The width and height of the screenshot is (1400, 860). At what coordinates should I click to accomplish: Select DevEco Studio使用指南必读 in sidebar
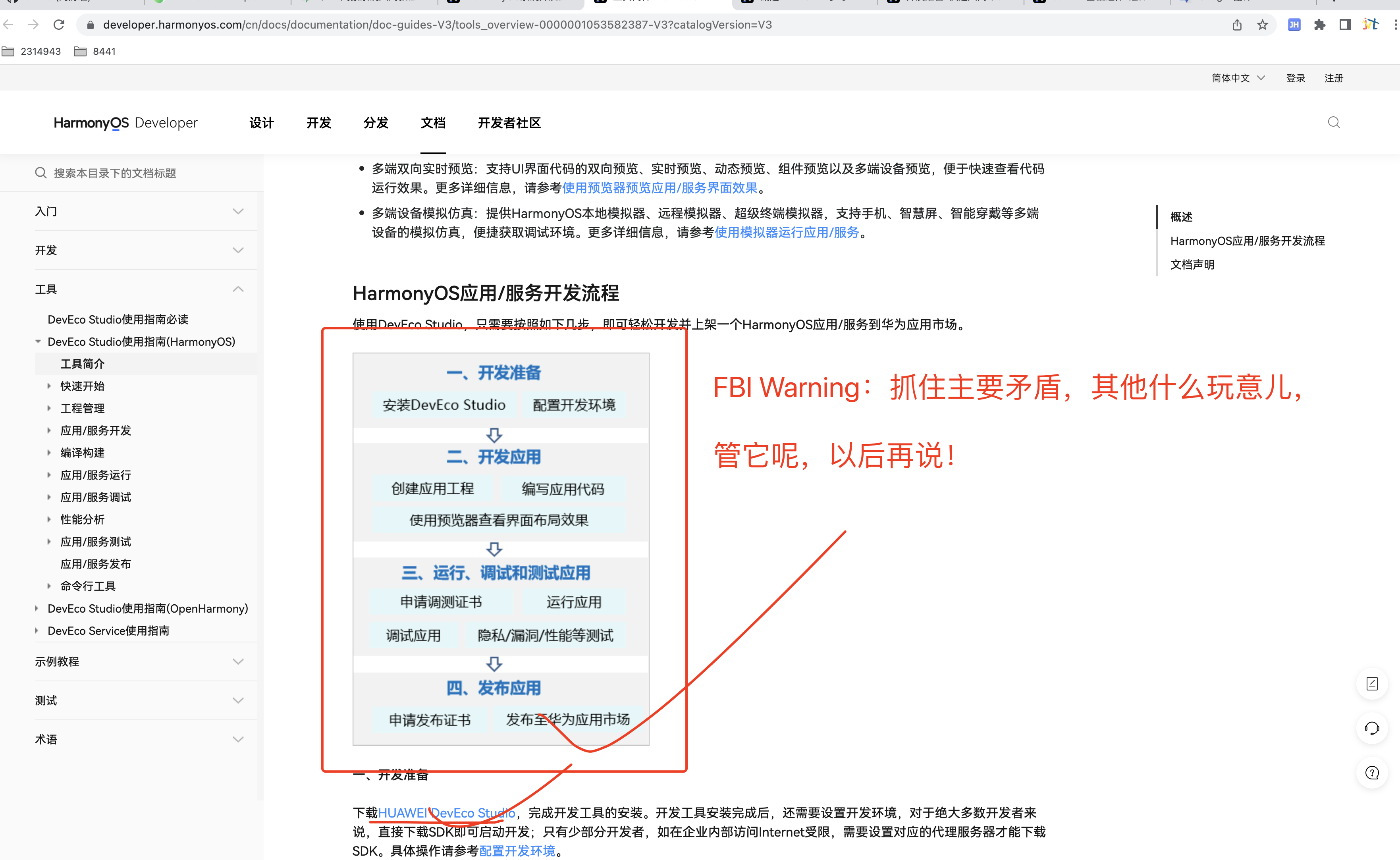click(x=118, y=319)
